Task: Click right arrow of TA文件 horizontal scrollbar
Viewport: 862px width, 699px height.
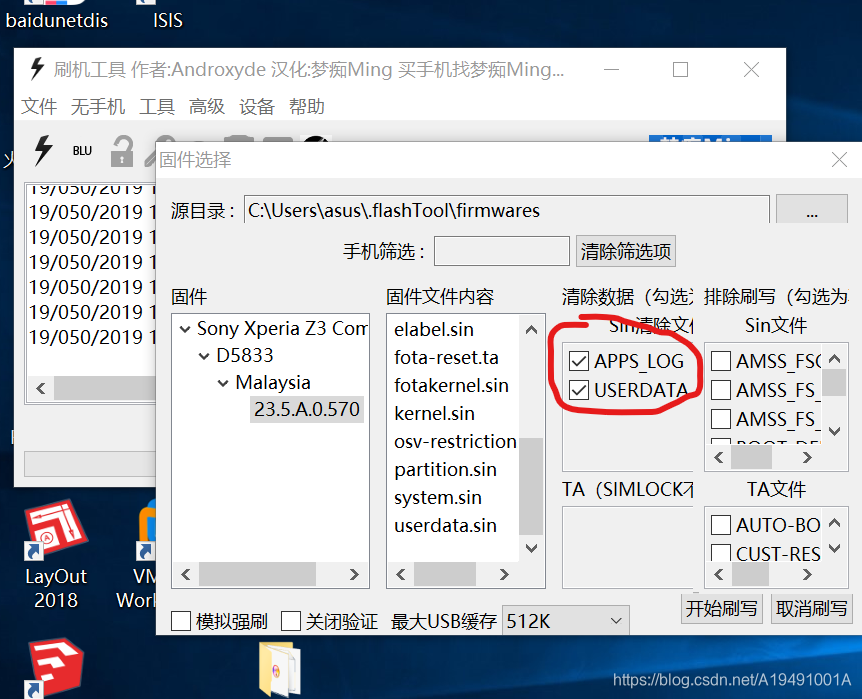Action: pos(807,575)
